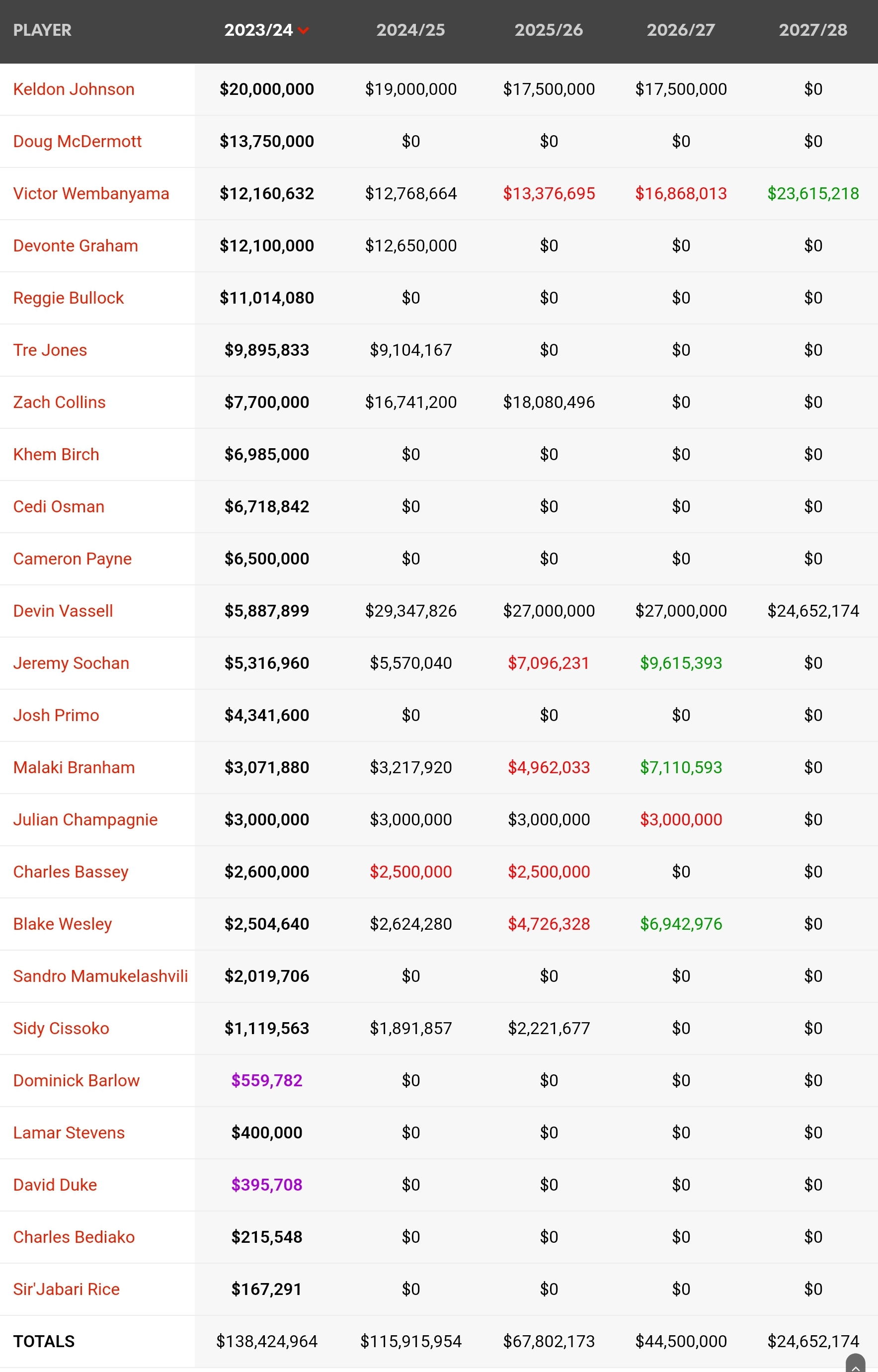Open Victor Wembanyama's player link
Image resolution: width=878 pixels, height=1372 pixels.
[91, 194]
